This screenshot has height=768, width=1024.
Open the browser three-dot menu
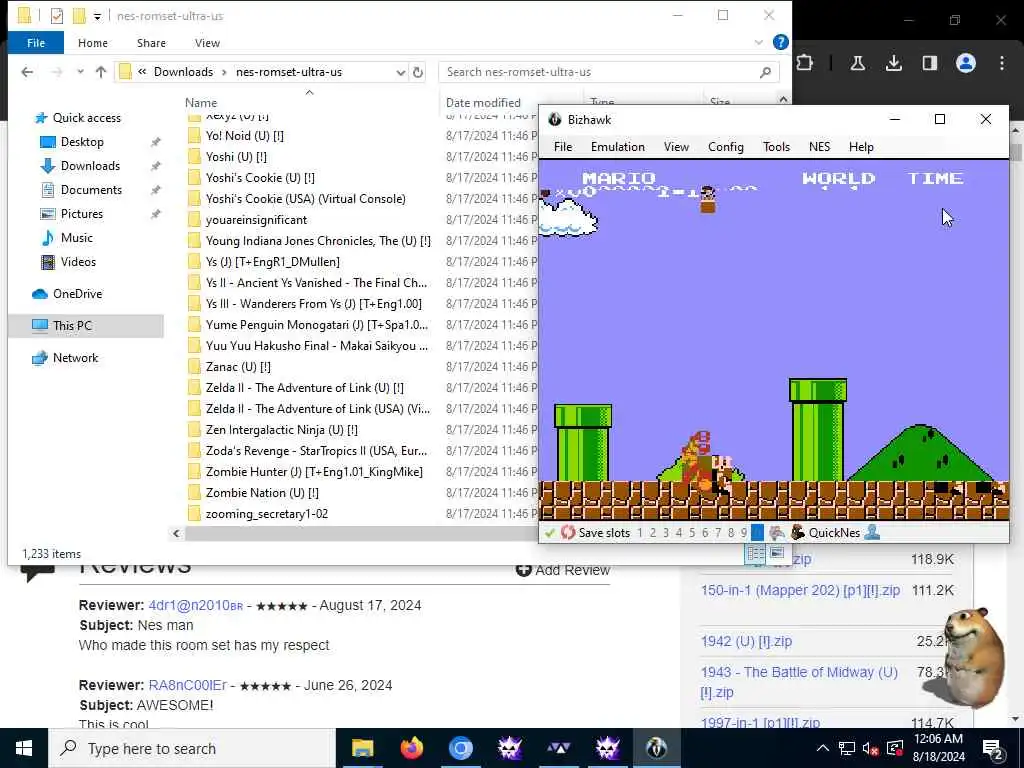[x=1002, y=63]
